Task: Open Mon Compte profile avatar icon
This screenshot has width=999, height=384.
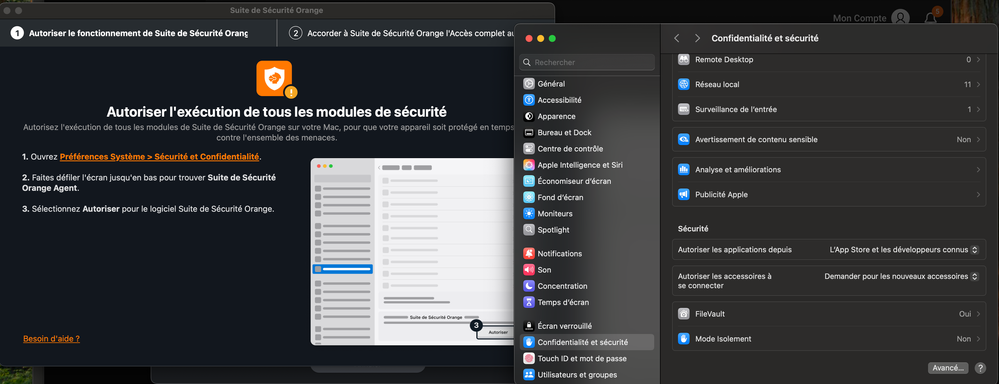Action: (900, 18)
